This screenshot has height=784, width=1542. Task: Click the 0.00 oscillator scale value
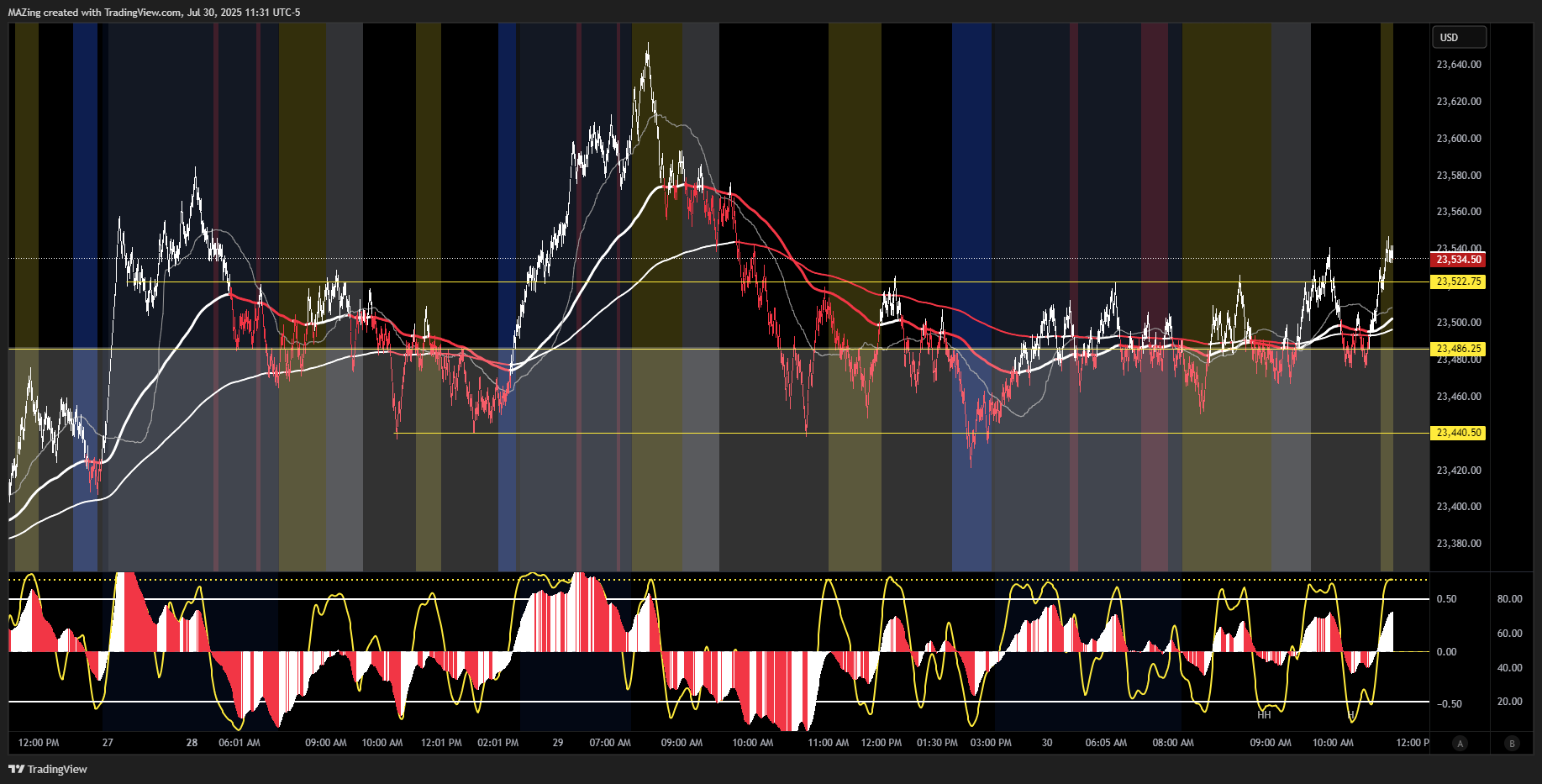tap(1446, 652)
